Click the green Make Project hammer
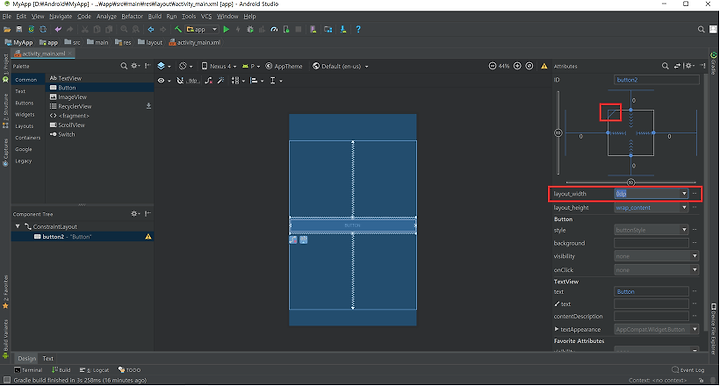 tap(178, 29)
